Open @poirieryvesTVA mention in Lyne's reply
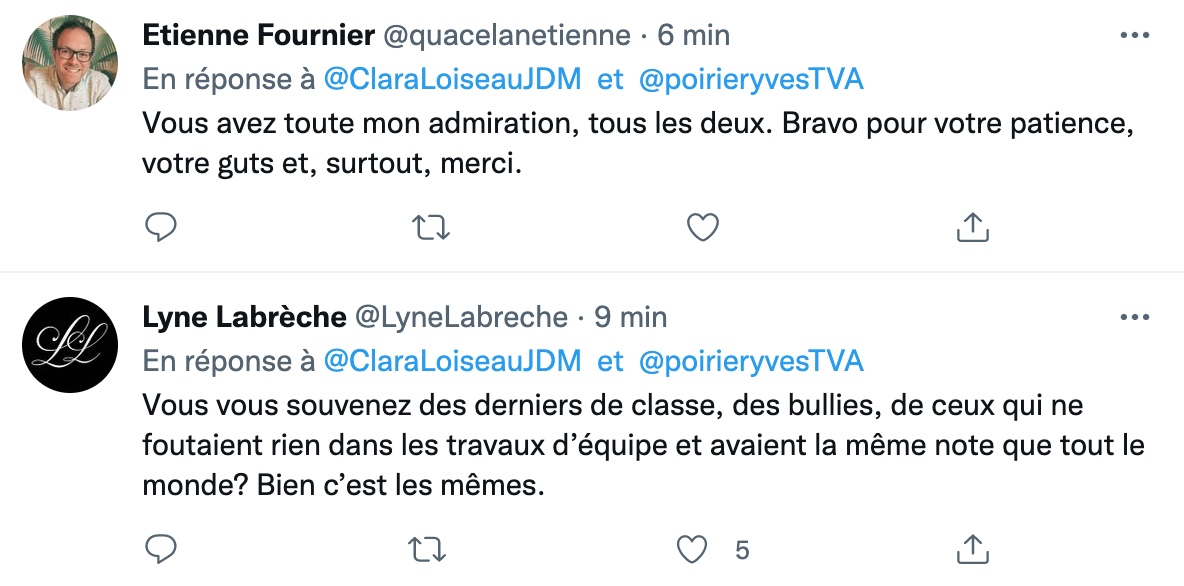 (x=751, y=362)
